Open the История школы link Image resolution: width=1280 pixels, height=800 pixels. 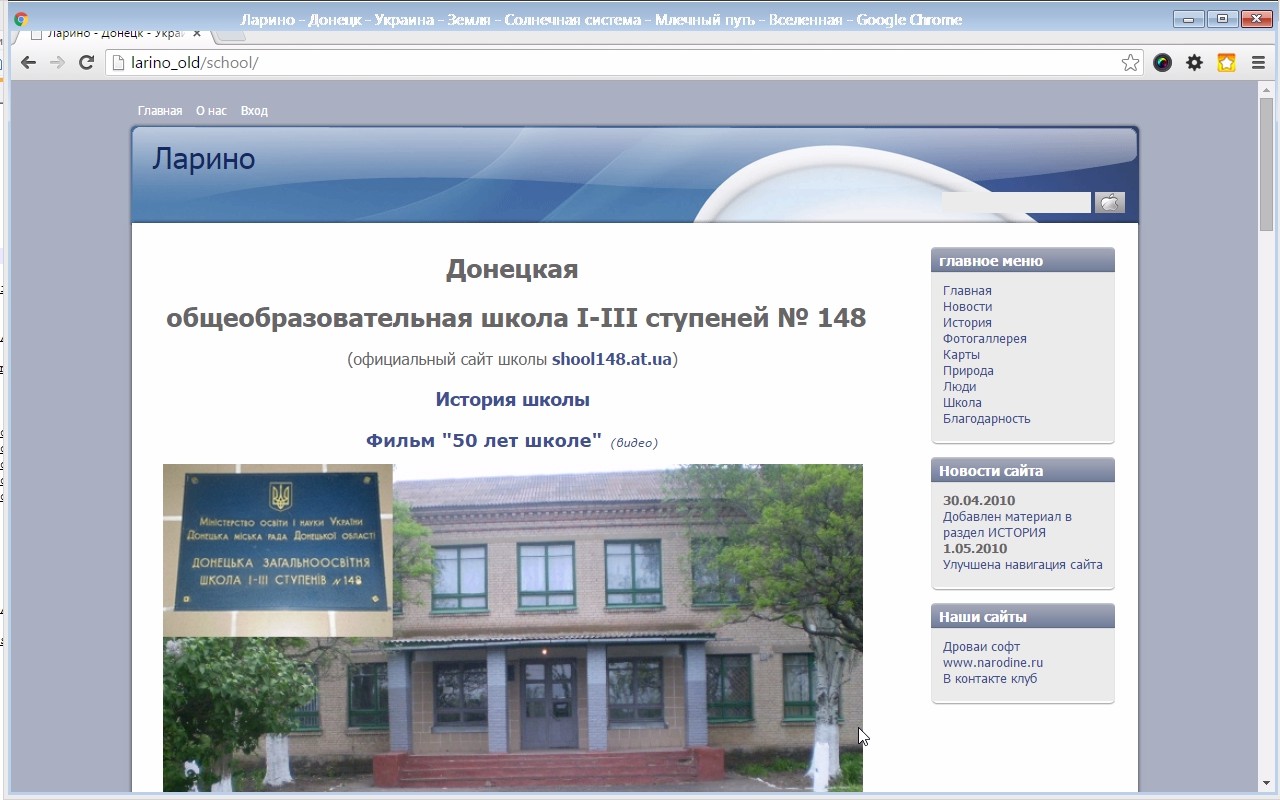coord(513,400)
